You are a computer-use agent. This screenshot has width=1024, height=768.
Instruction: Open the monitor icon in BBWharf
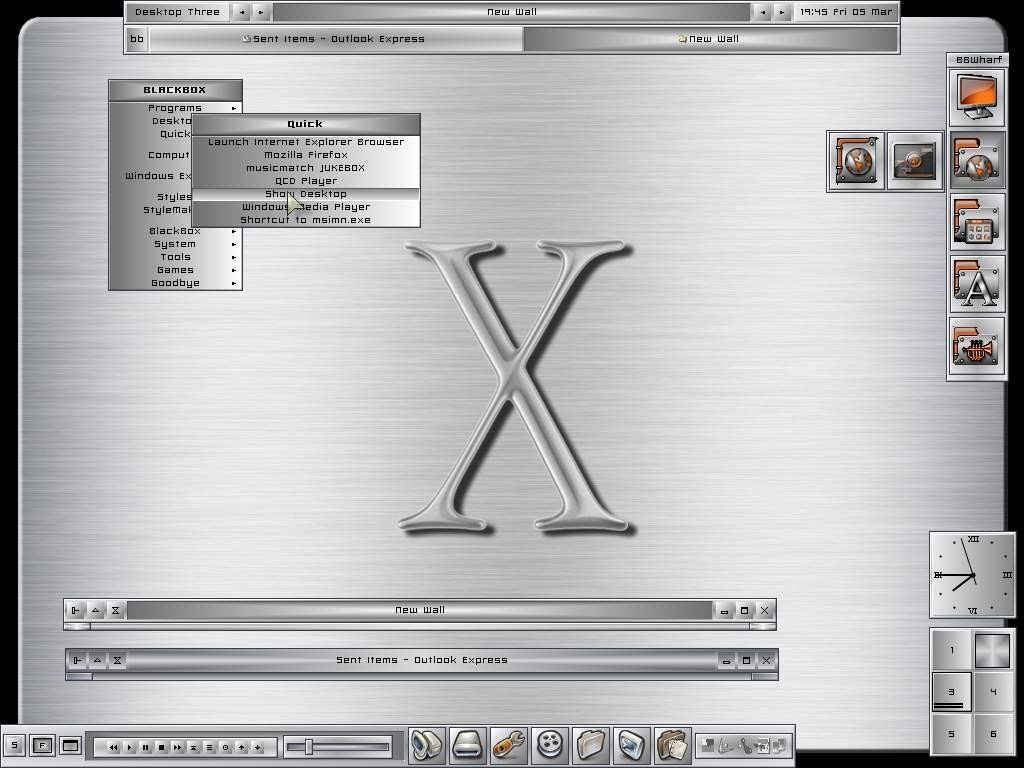tap(977, 97)
